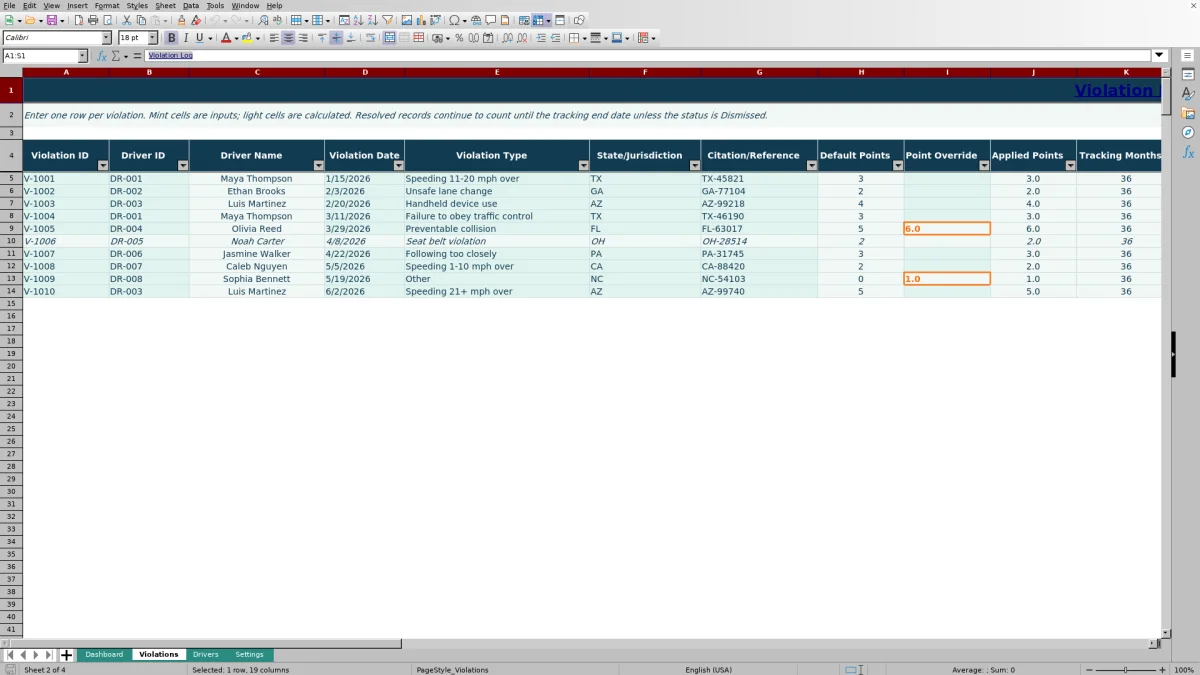Toggle Freeze Rows and Columns
The width and height of the screenshot is (1200, 675).
(x=538, y=20)
